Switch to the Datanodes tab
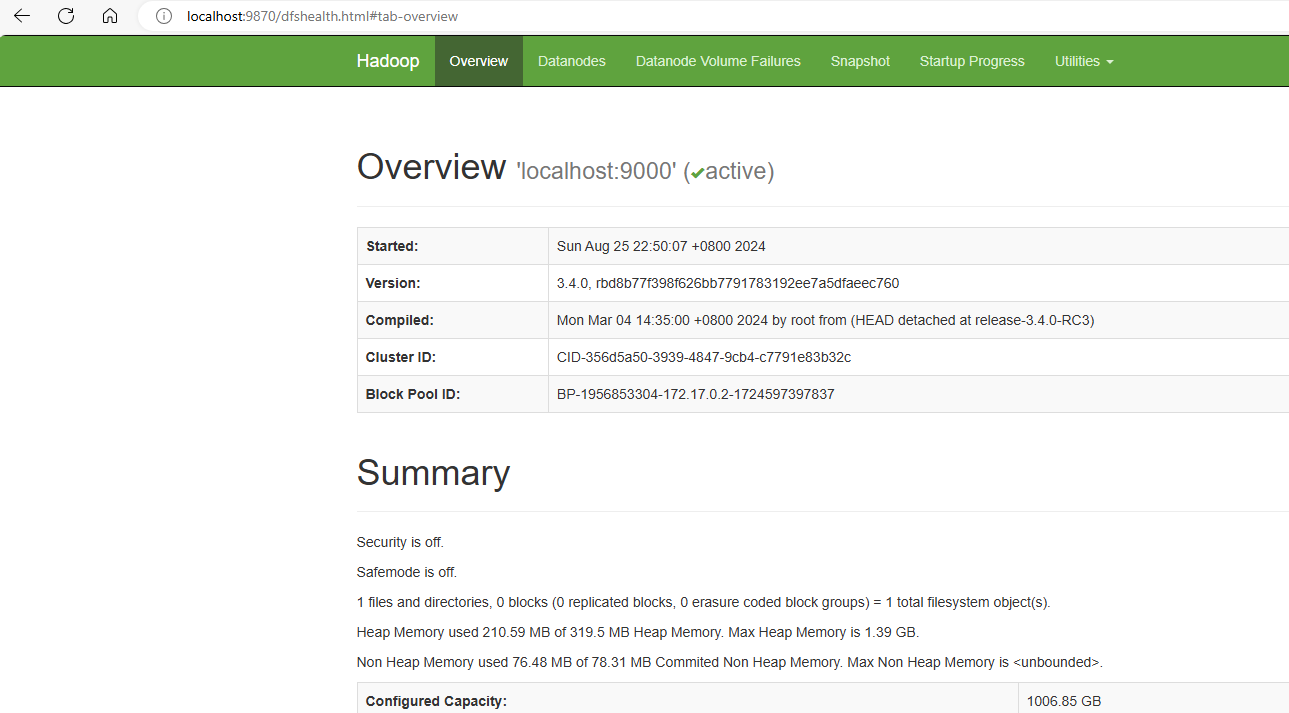Image resolution: width=1289 pixels, height=713 pixels. pos(571,61)
